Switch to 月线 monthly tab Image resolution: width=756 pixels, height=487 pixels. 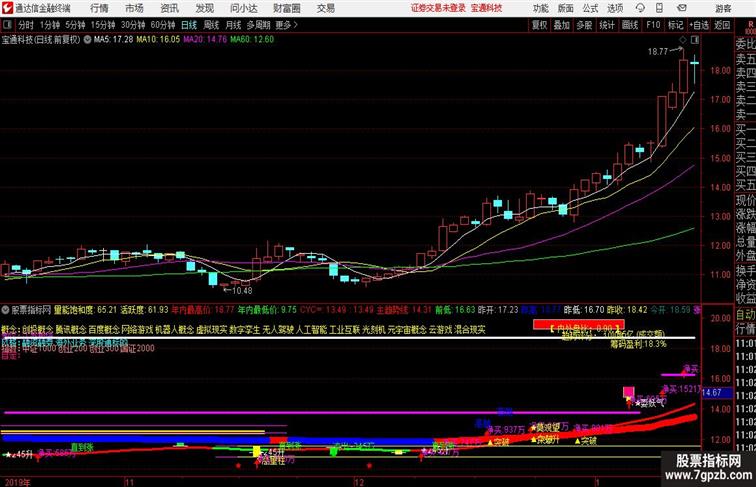tap(233, 25)
